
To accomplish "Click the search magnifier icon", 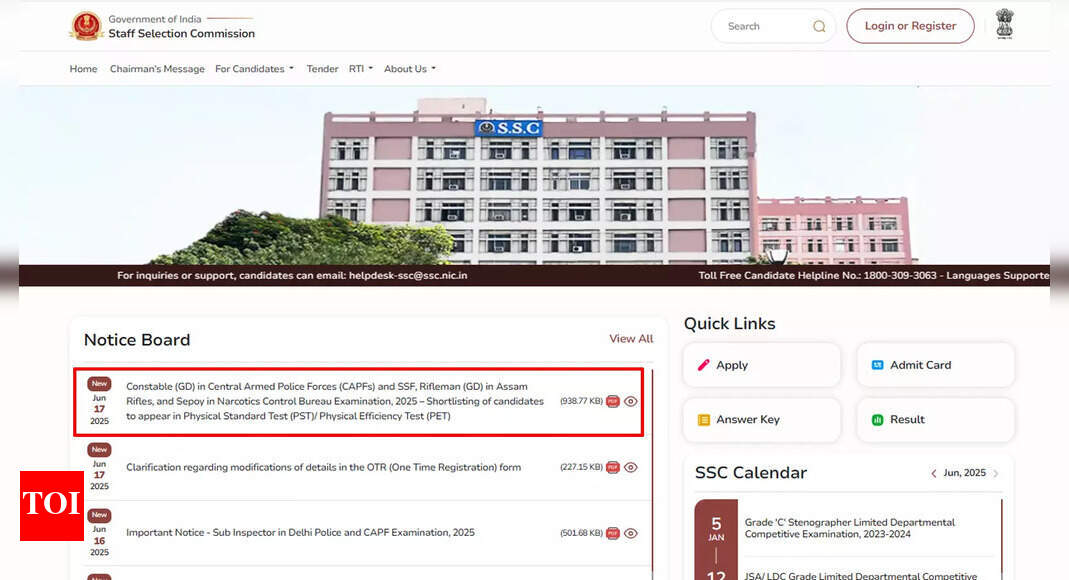I will pyautogui.click(x=819, y=27).
